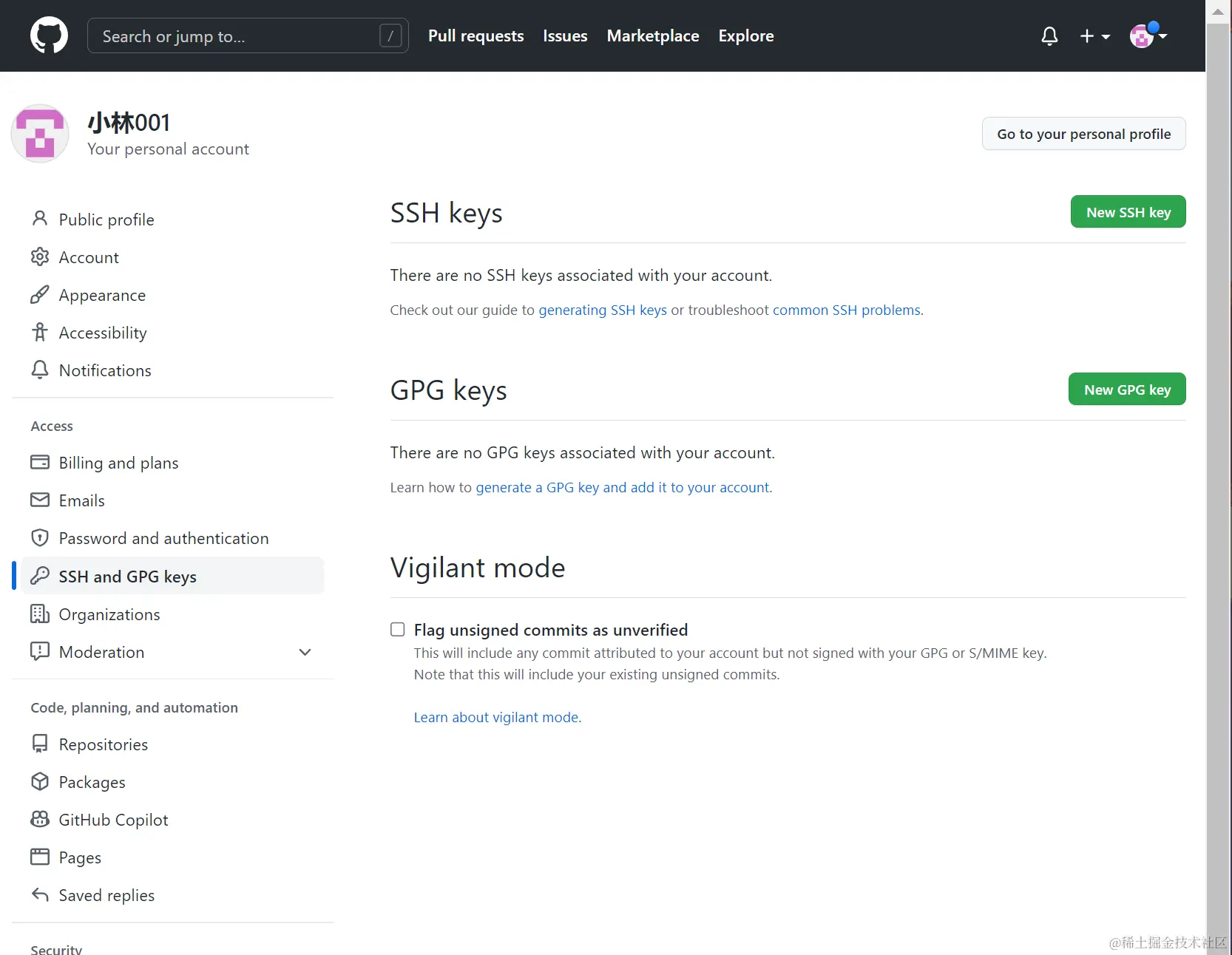Click the Password shield lock icon
This screenshot has height=955, width=1232.
click(x=40, y=537)
